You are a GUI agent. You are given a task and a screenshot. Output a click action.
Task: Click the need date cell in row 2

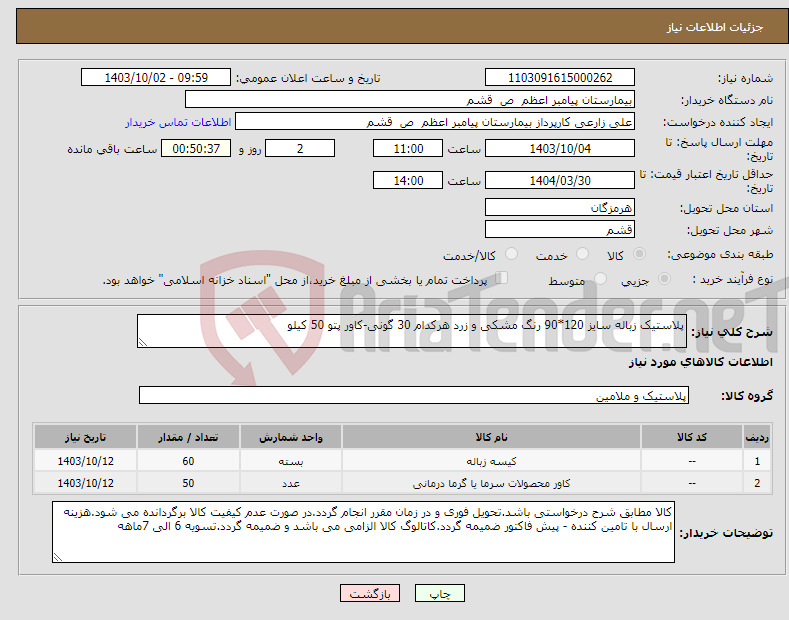click(x=86, y=483)
